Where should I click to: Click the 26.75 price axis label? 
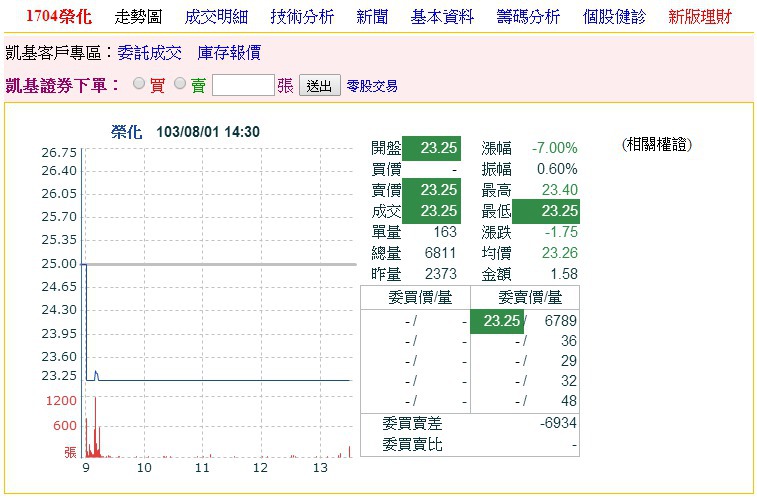point(59,153)
